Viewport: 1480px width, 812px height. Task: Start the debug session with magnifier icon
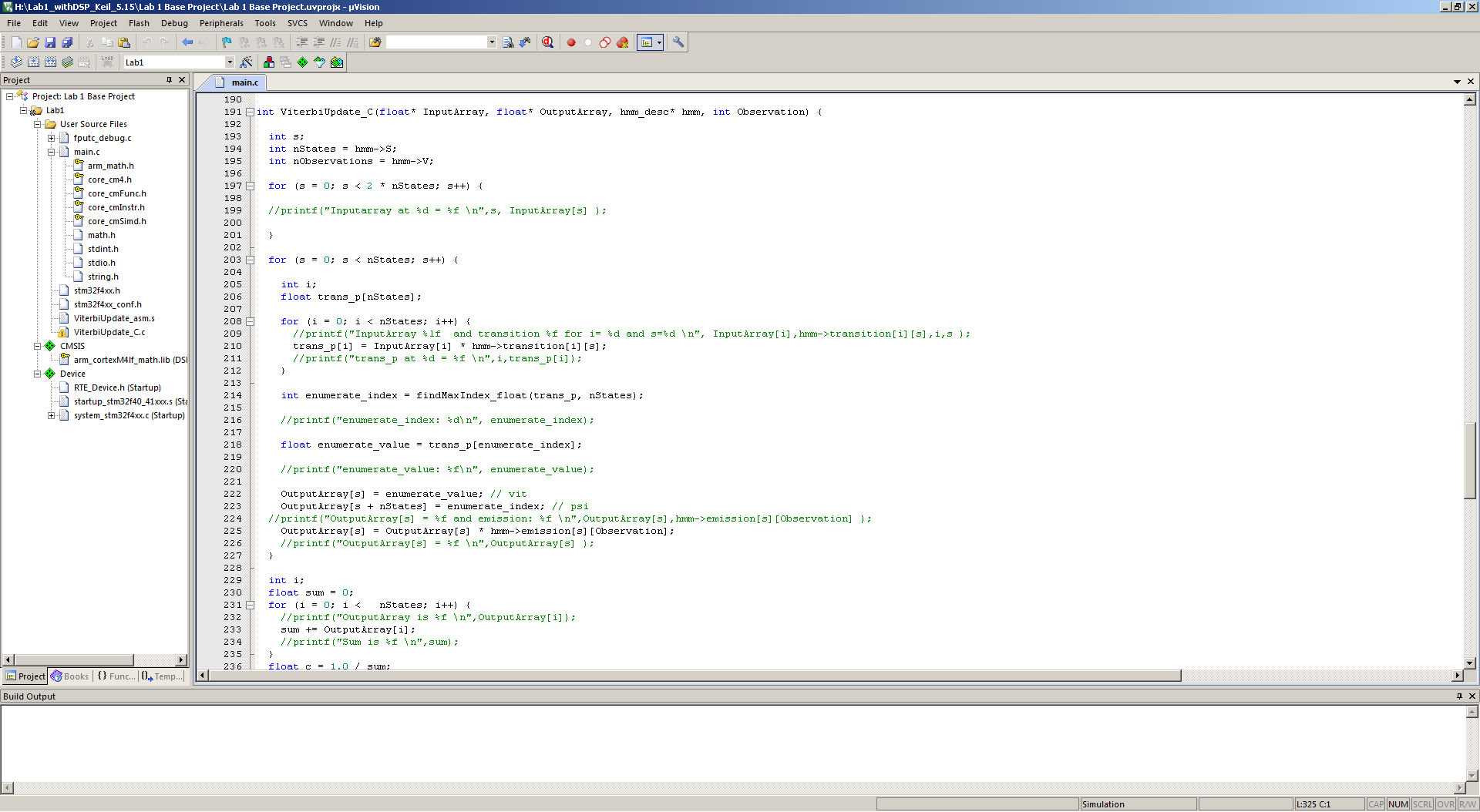pyautogui.click(x=547, y=42)
